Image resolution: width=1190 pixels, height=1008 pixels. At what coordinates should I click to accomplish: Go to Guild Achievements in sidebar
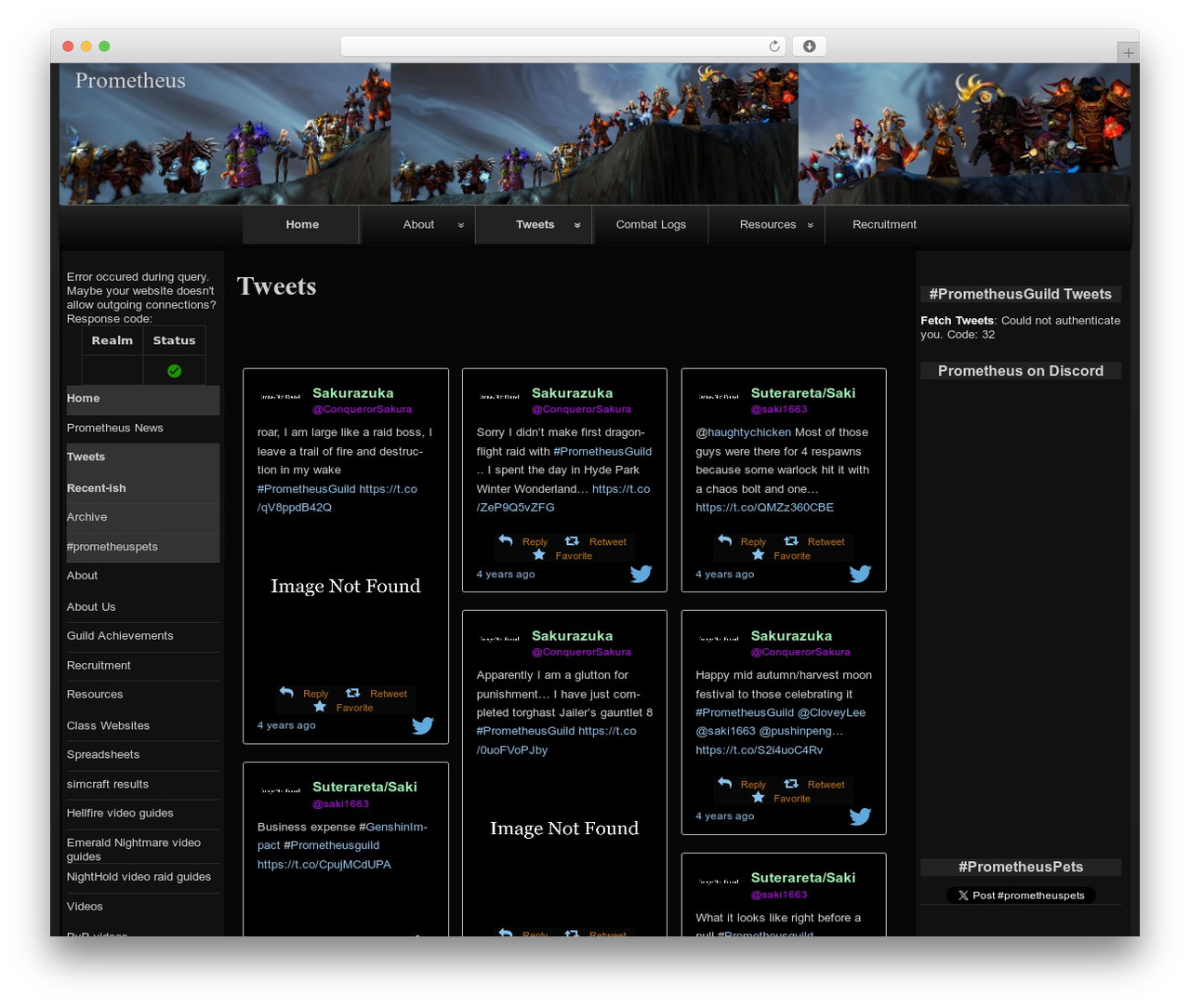tap(120, 636)
